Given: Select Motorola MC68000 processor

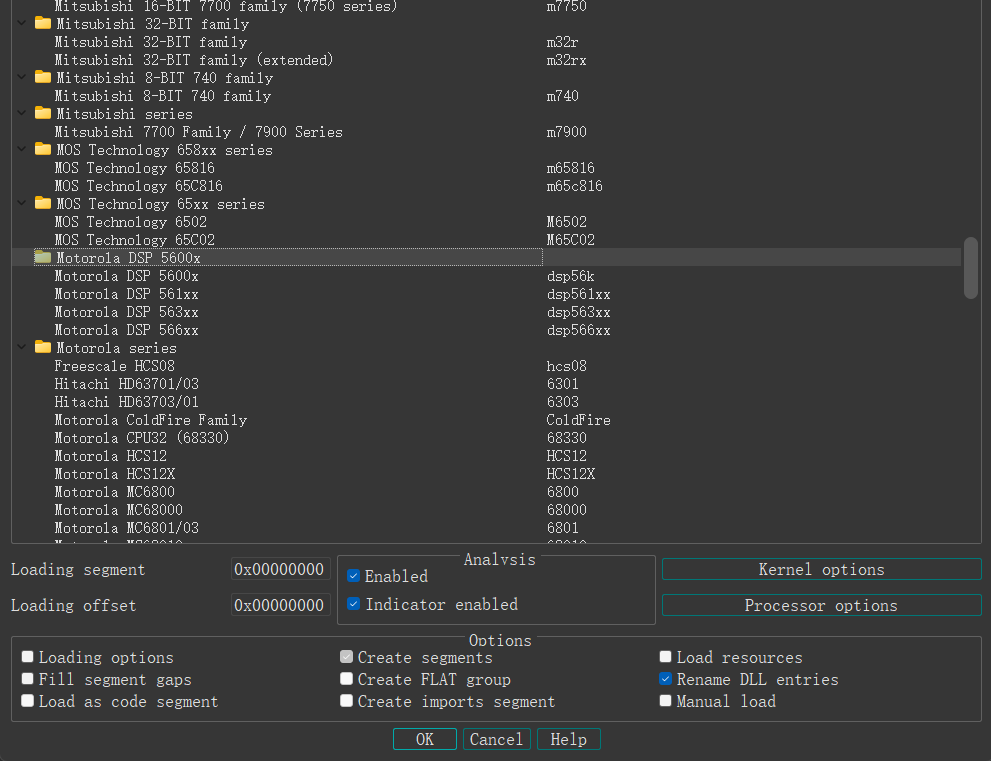Looking at the screenshot, I should pos(487,510).
